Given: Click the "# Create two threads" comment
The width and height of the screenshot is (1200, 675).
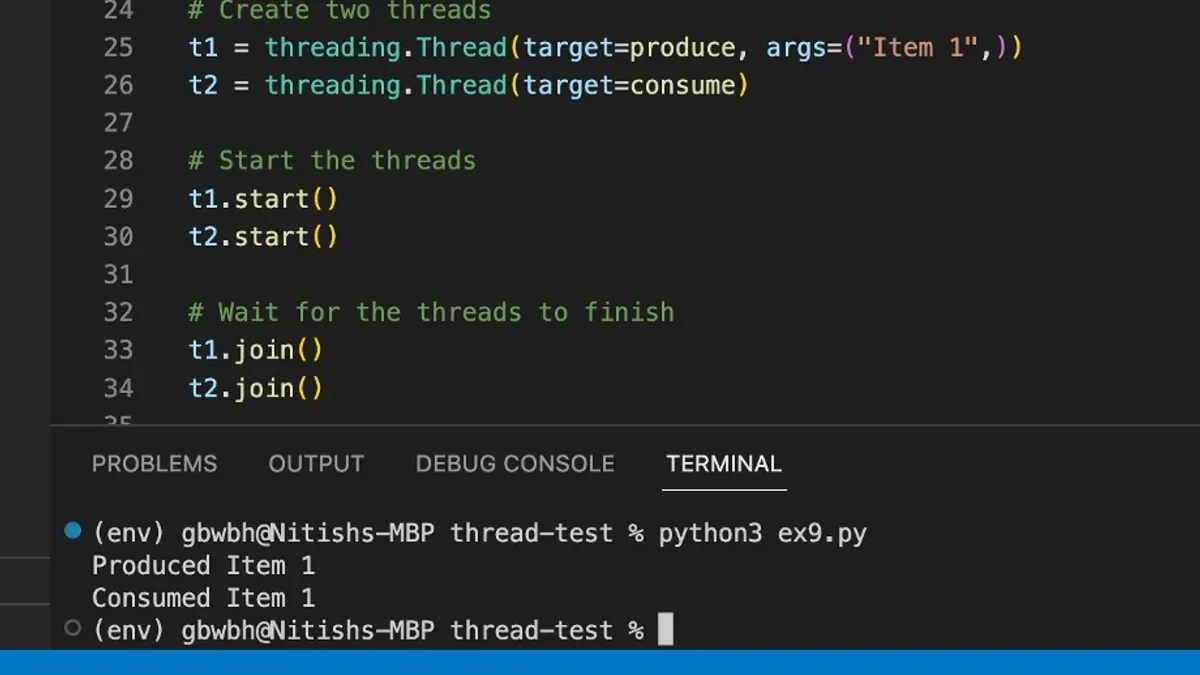Looking at the screenshot, I should pyautogui.click(x=340, y=11).
